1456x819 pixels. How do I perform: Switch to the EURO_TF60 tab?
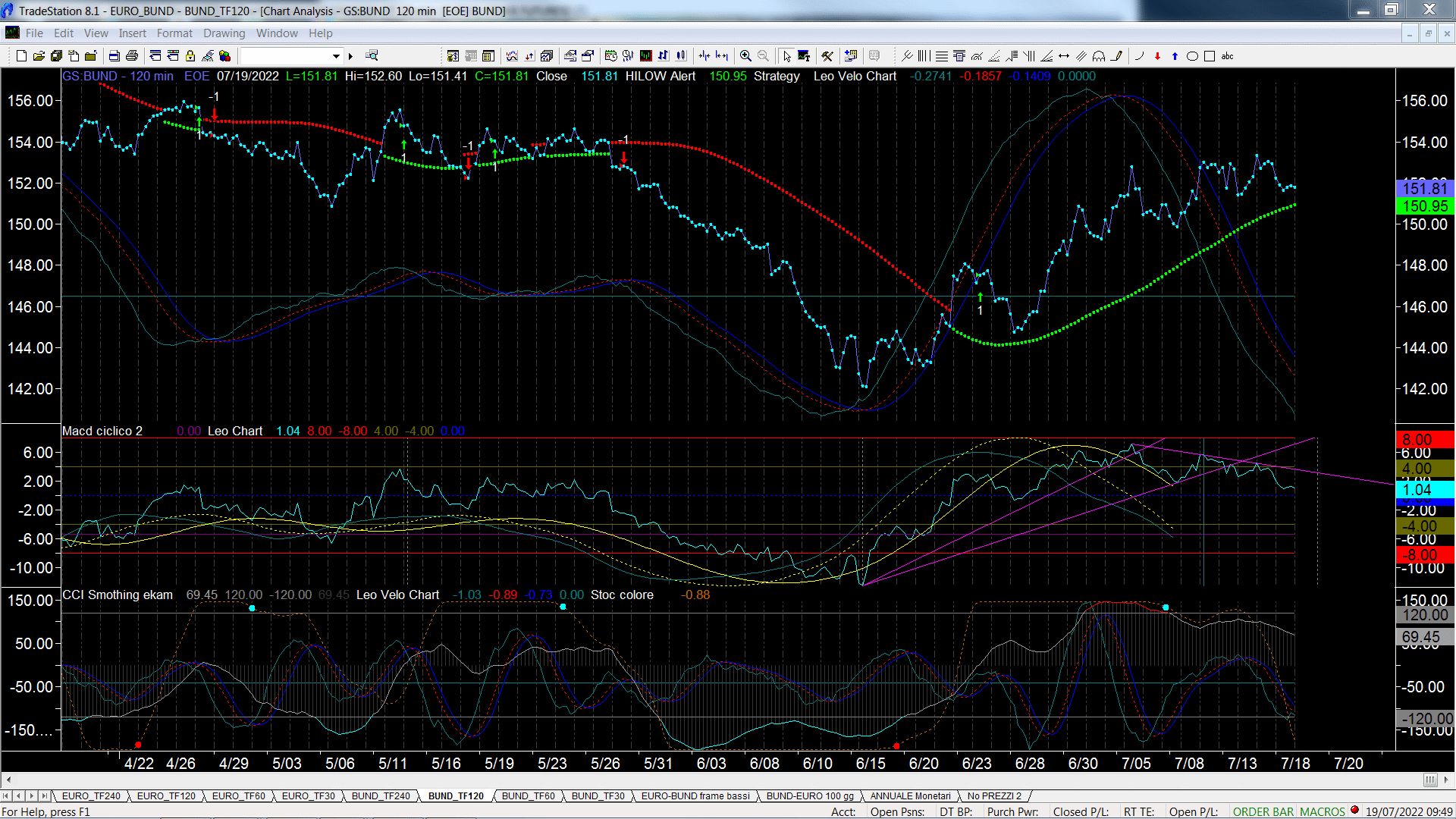[238, 796]
